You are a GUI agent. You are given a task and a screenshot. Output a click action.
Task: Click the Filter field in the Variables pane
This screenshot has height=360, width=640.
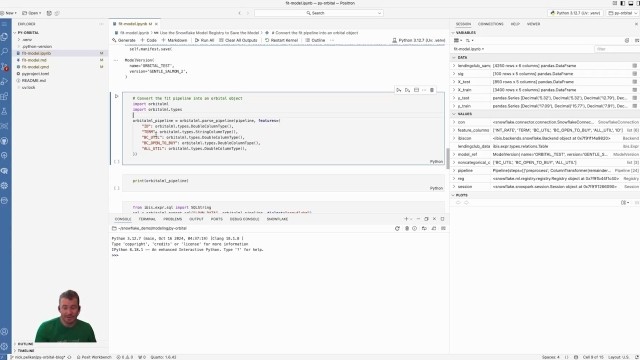pos(616,49)
